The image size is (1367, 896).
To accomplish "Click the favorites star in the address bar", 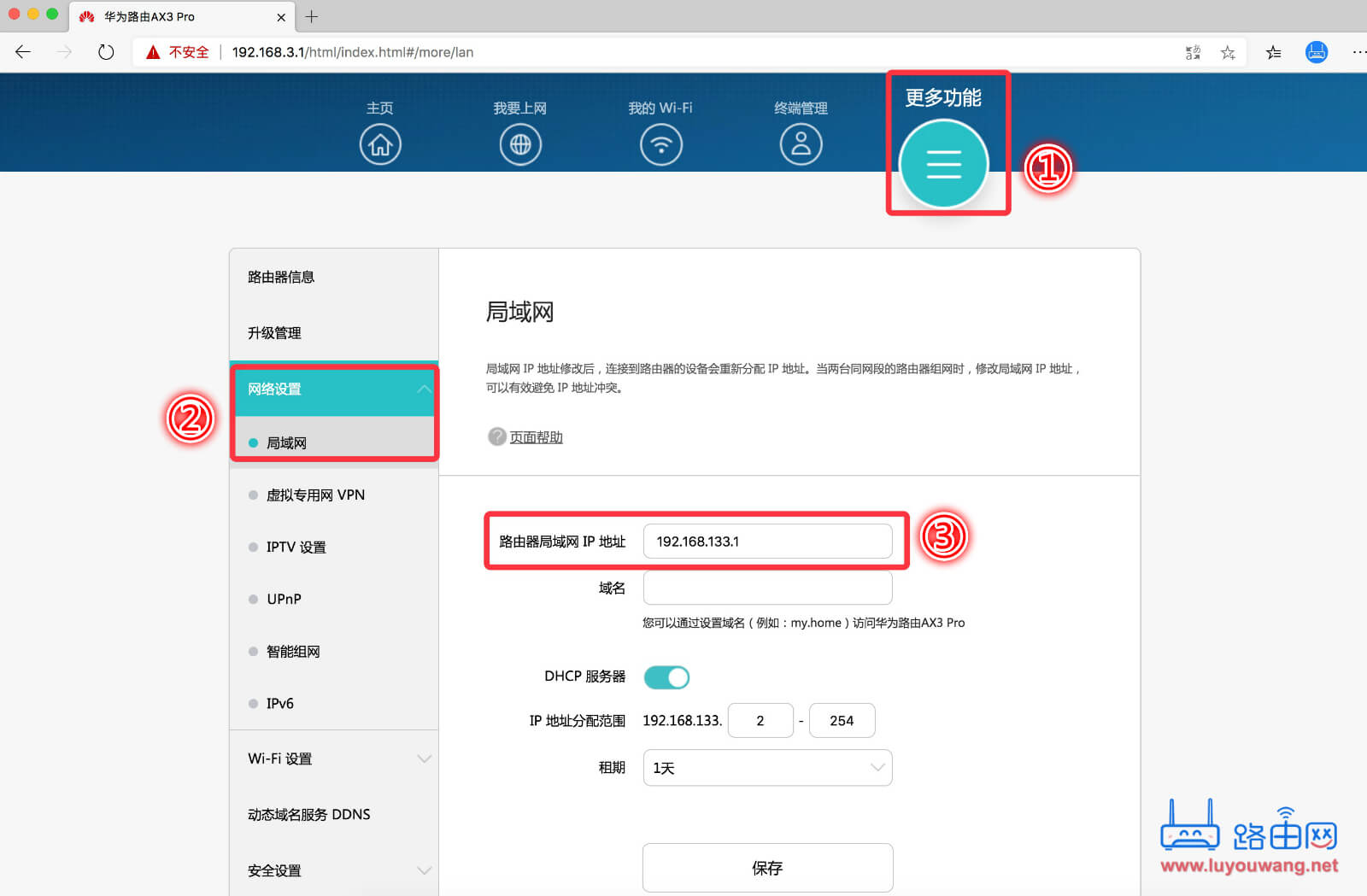I will [1228, 52].
